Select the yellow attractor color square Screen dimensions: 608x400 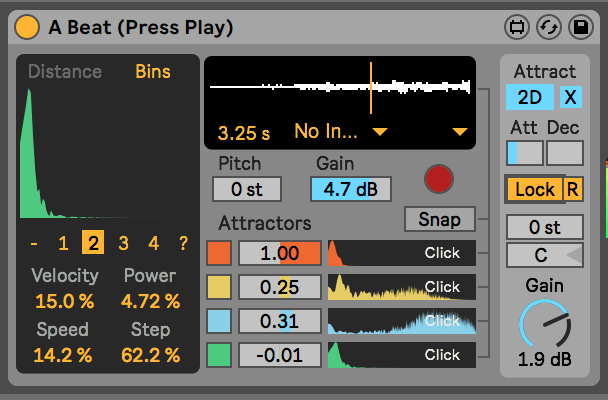(220, 288)
